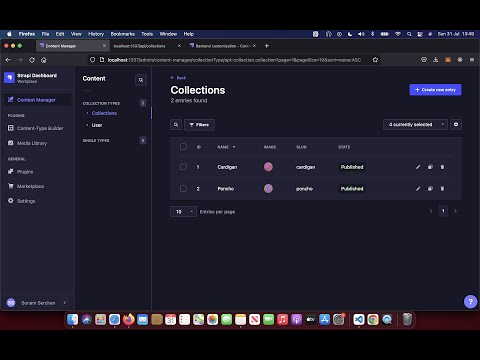
Task: Open Content Manager in the sidebar
Action: click(x=37, y=100)
